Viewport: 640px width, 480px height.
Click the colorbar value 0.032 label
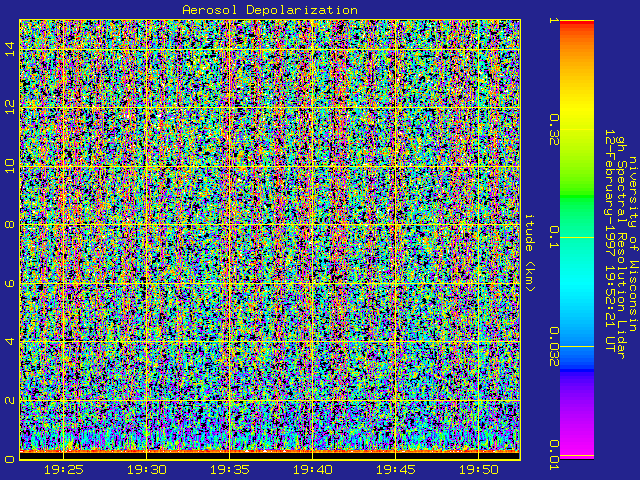pyautogui.click(x=553, y=346)
